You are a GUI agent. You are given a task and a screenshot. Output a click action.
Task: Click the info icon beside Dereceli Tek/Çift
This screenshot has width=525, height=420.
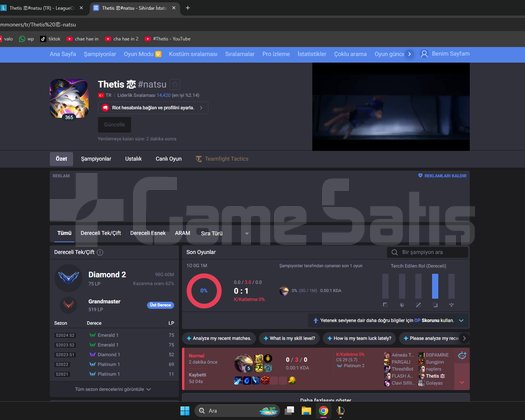pyautogui.click(x=100, y=252)
